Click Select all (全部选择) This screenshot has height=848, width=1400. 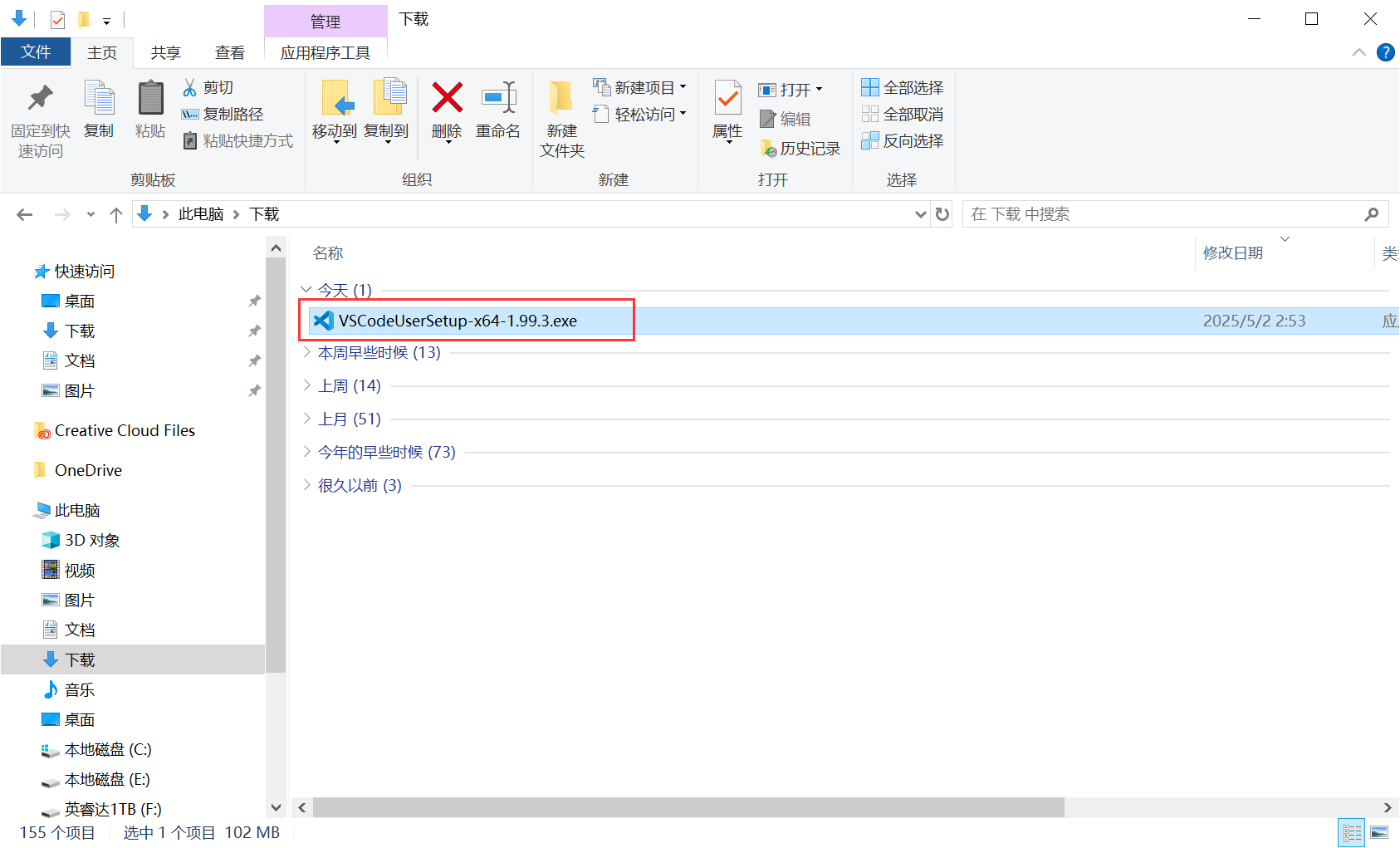[x=903, y=87]
